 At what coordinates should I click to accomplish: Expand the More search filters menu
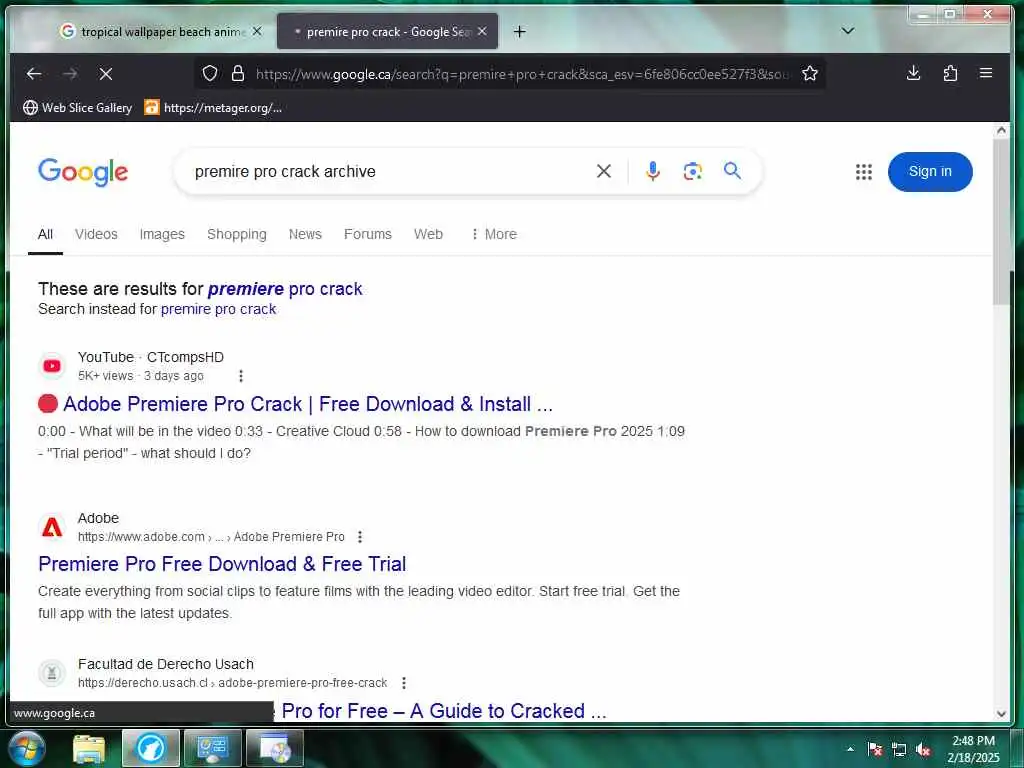[494, 234]
